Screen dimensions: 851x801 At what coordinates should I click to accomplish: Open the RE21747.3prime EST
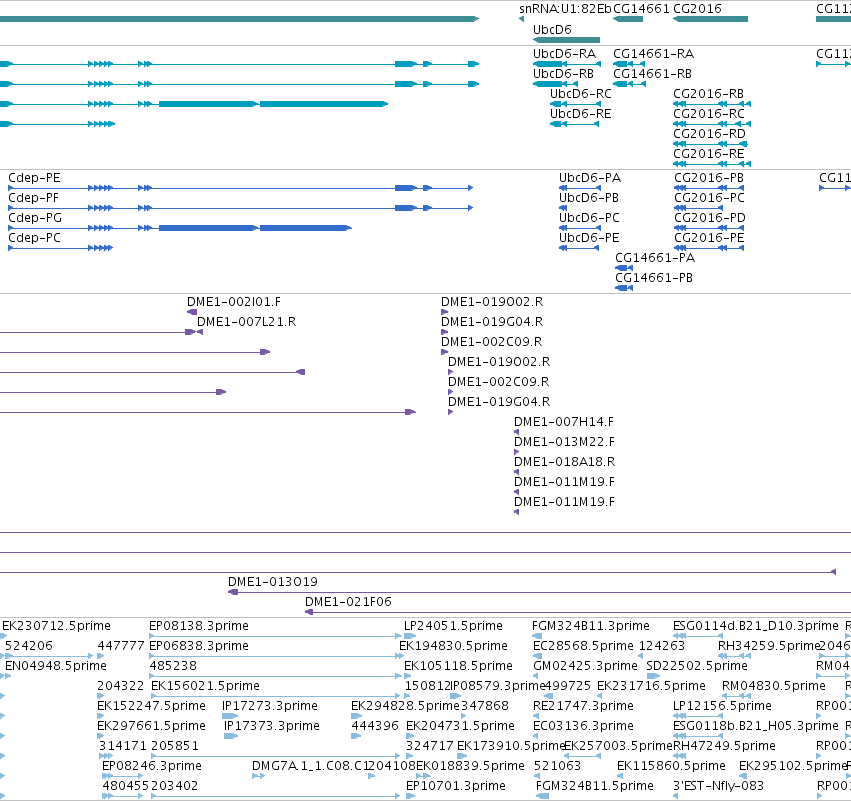pyautogui.click(x=583, y=707)
